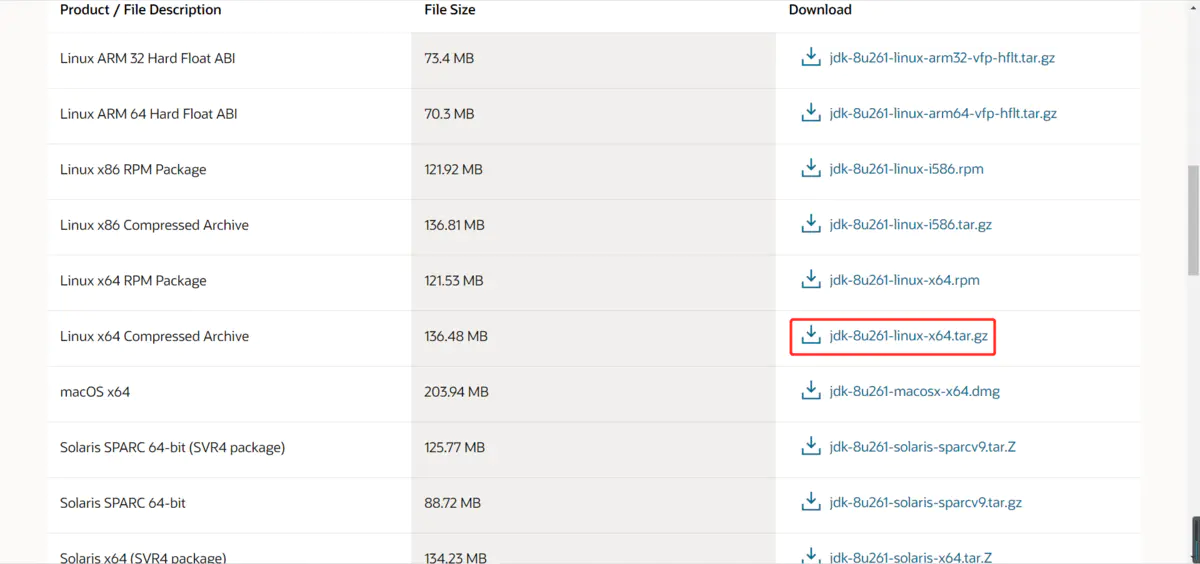Select Linux x64 RPM Package text
Screen dimensions: 1200x564
pos(133,281)
